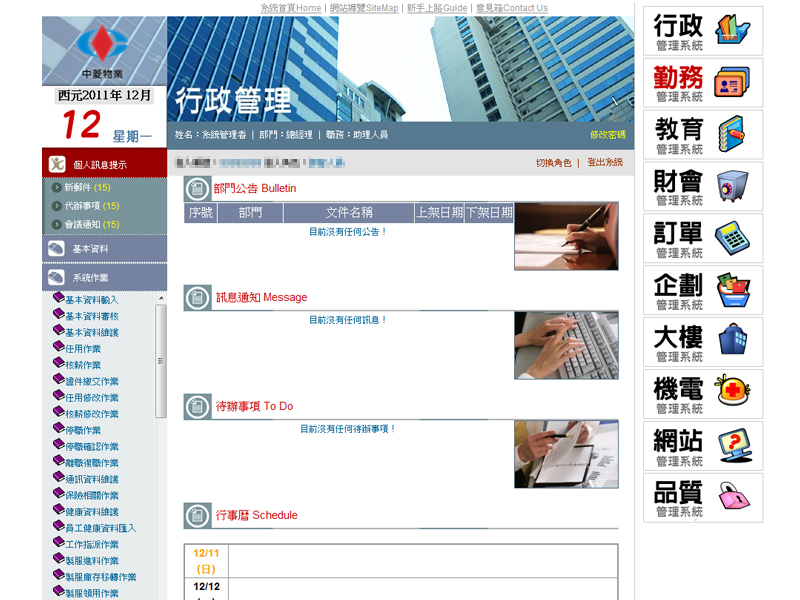Click the writing hand photo beside Bulletin
The height and width of the screenshot is (600, 800).
click(566, 236)
